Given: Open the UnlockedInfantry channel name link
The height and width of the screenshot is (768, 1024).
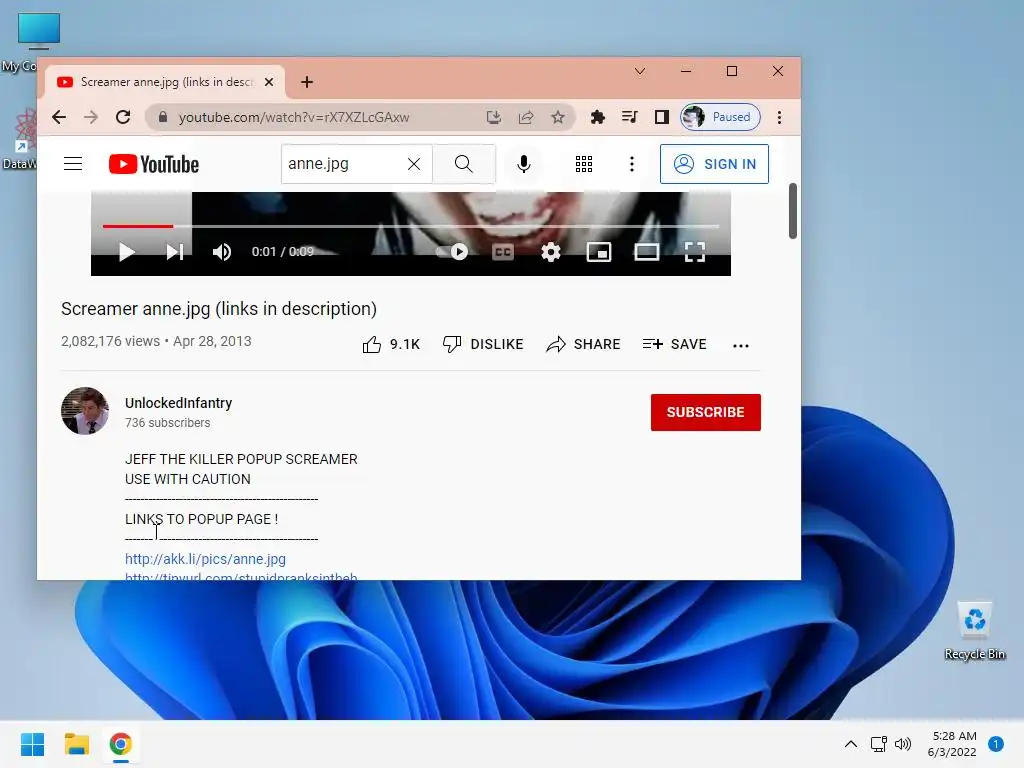Looking at the screenshot, I should (x=178, y=403).
